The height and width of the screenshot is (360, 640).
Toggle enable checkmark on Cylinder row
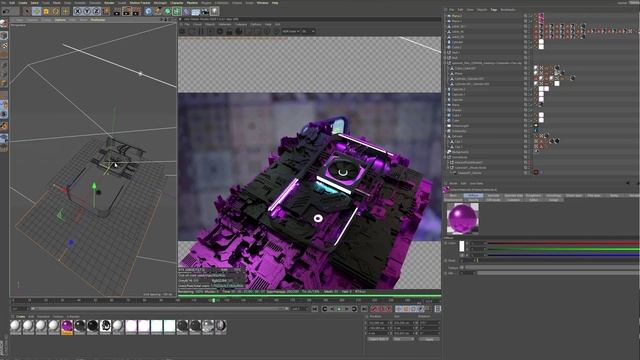pyautogui.click(x=530, y=42)
